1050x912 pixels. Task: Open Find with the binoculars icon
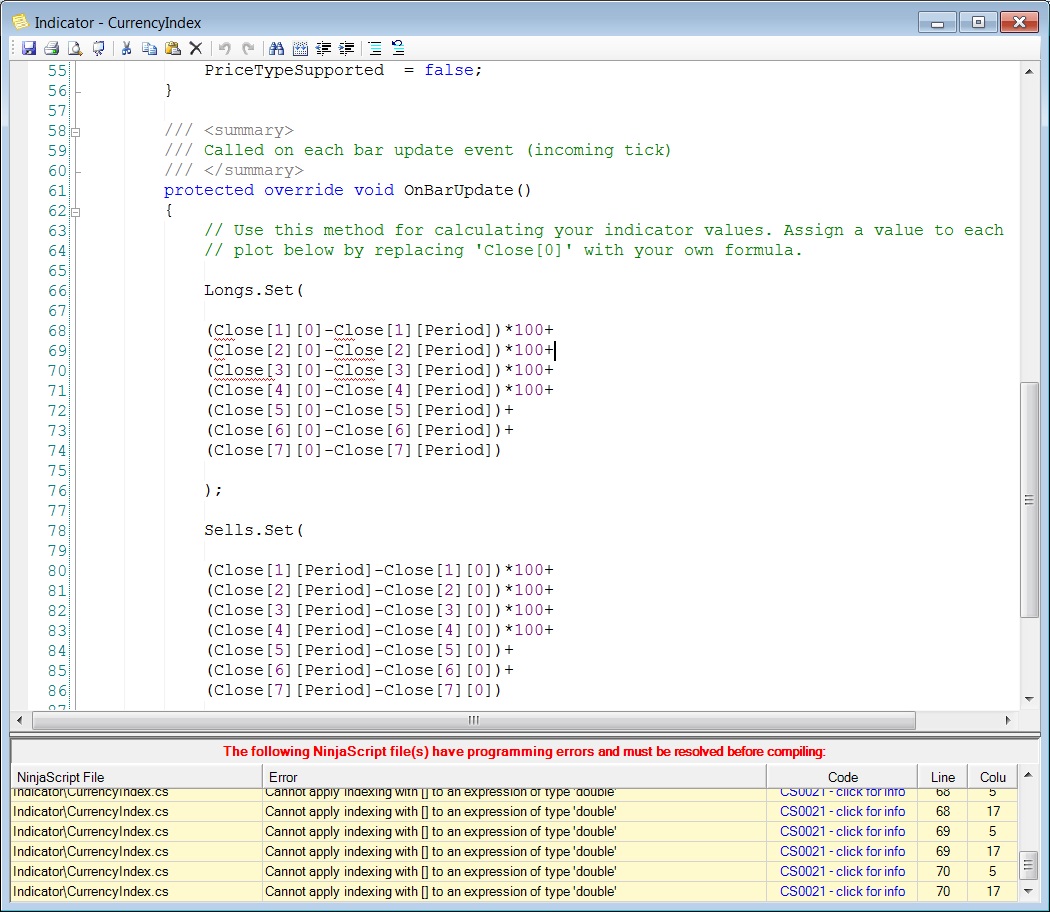(277, 48)
